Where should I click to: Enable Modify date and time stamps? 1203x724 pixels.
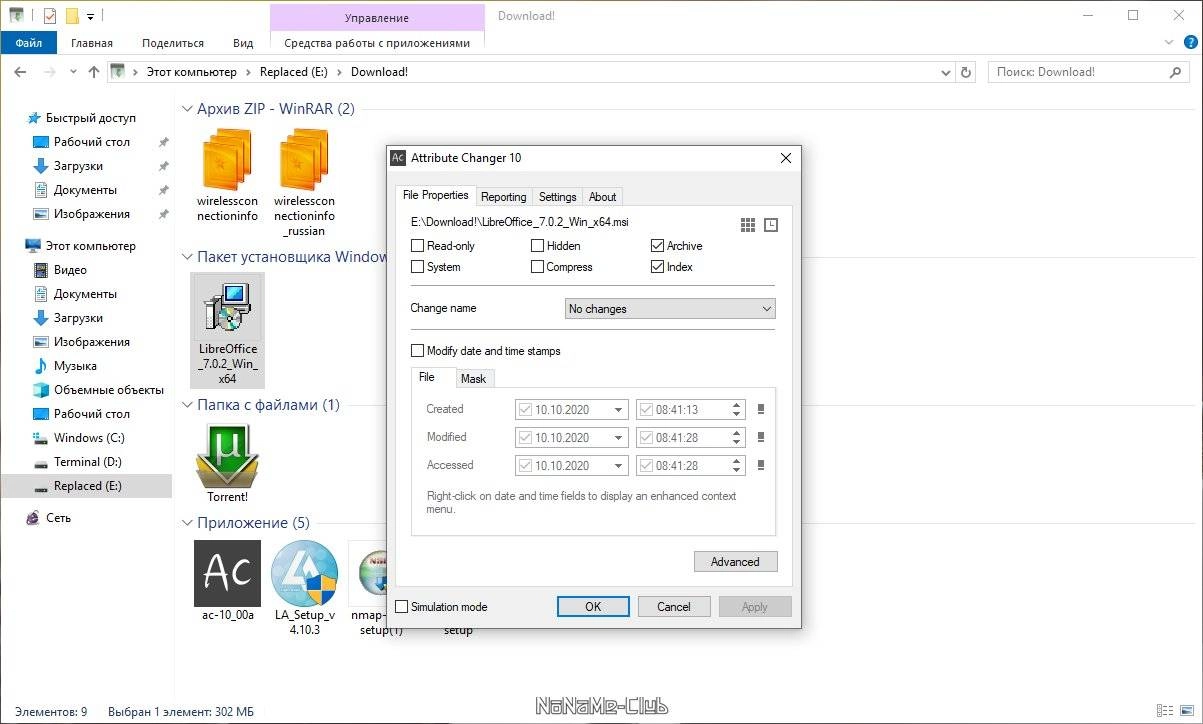(x=418, y=351)
